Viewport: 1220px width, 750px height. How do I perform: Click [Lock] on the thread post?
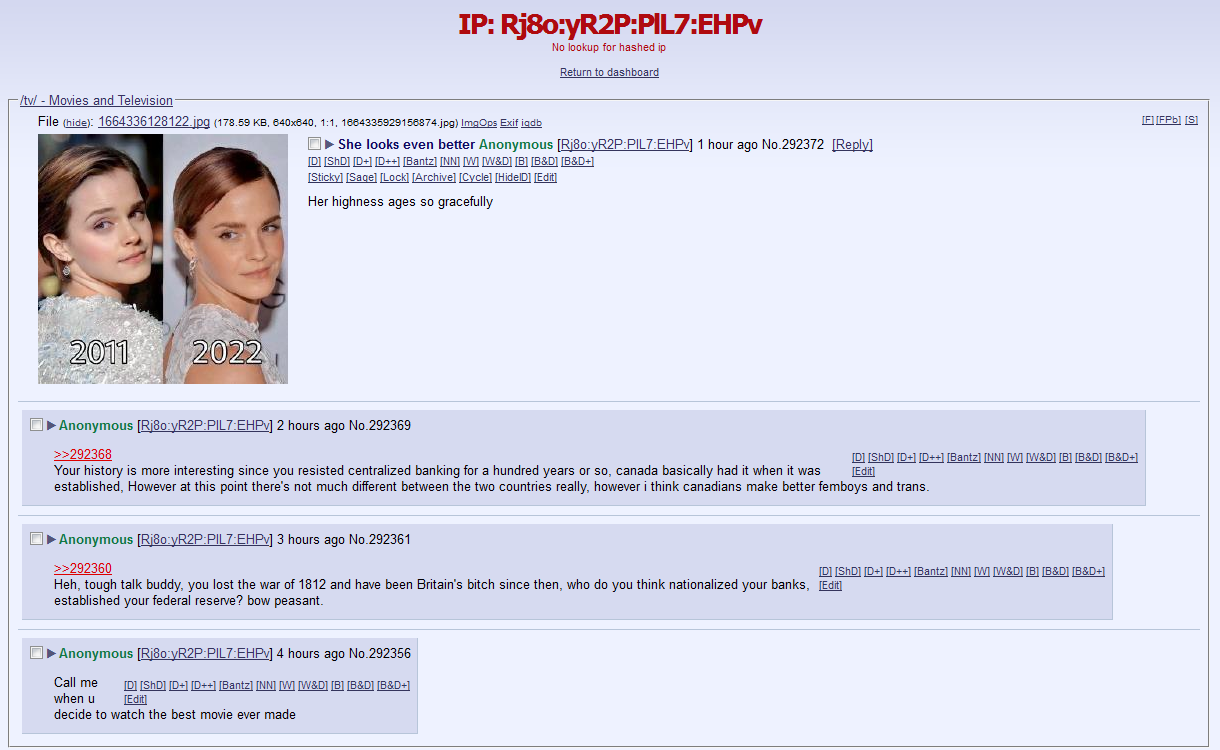tap(394, 178)
